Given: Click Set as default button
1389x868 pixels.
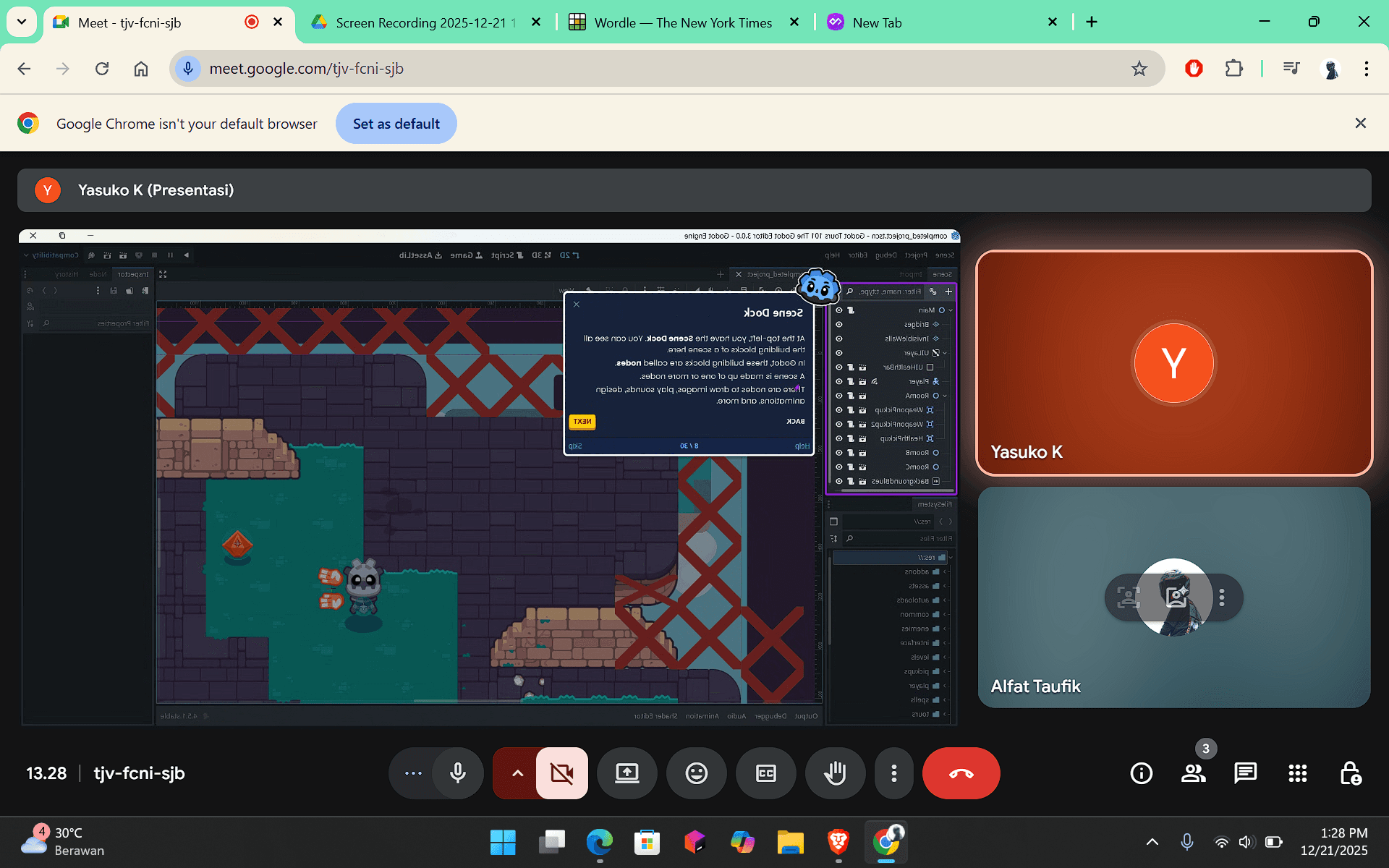Looking at the screenshot, I should (396, 124).
